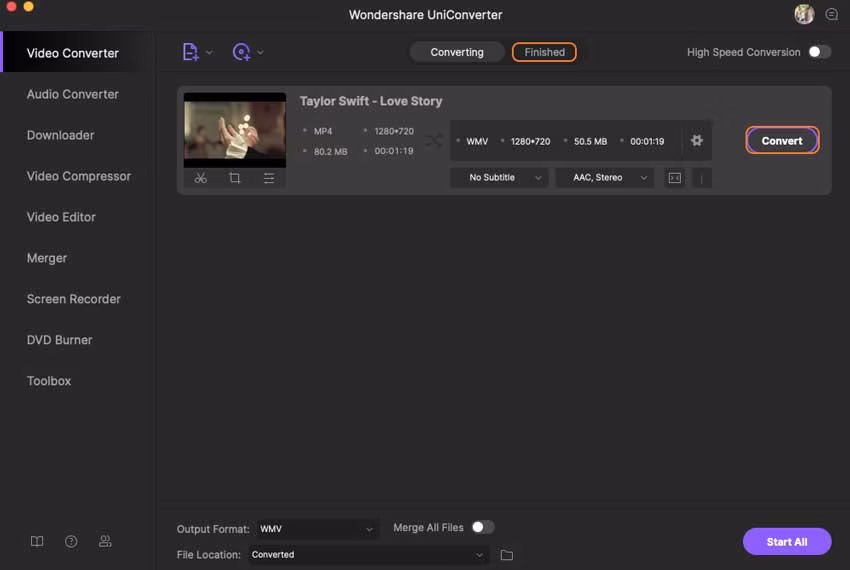Open the Video Compressor section
This screenshot has height=570, width=850.
(79, 176)
